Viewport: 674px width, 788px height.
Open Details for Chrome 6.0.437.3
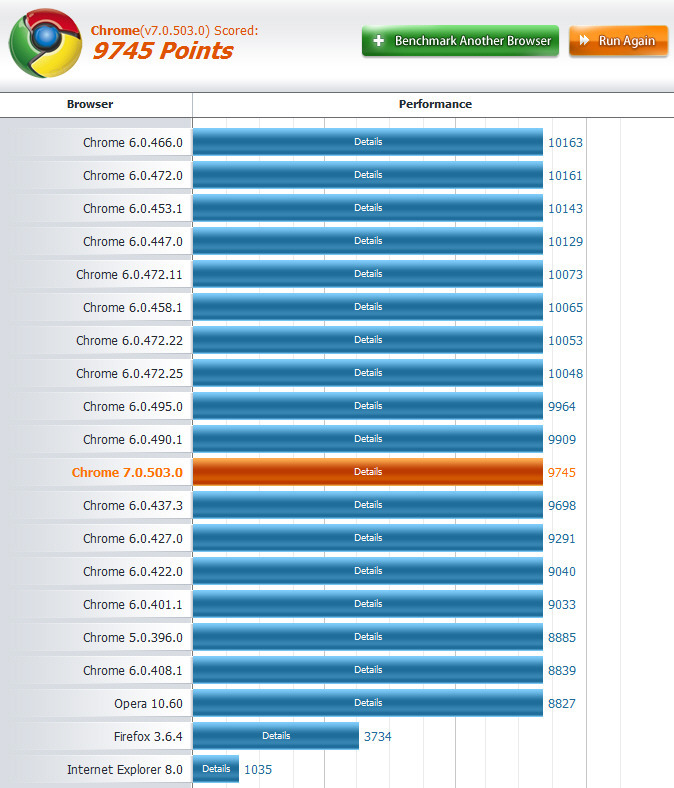tap(368, 505)
